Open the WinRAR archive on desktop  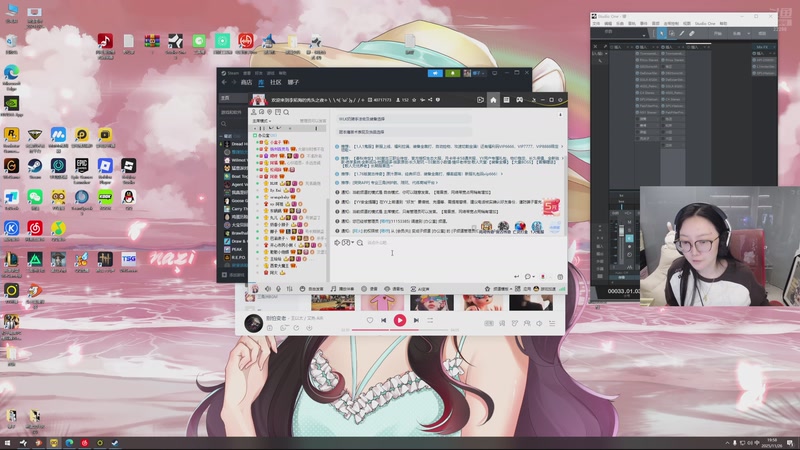click(x=152, y=41)
